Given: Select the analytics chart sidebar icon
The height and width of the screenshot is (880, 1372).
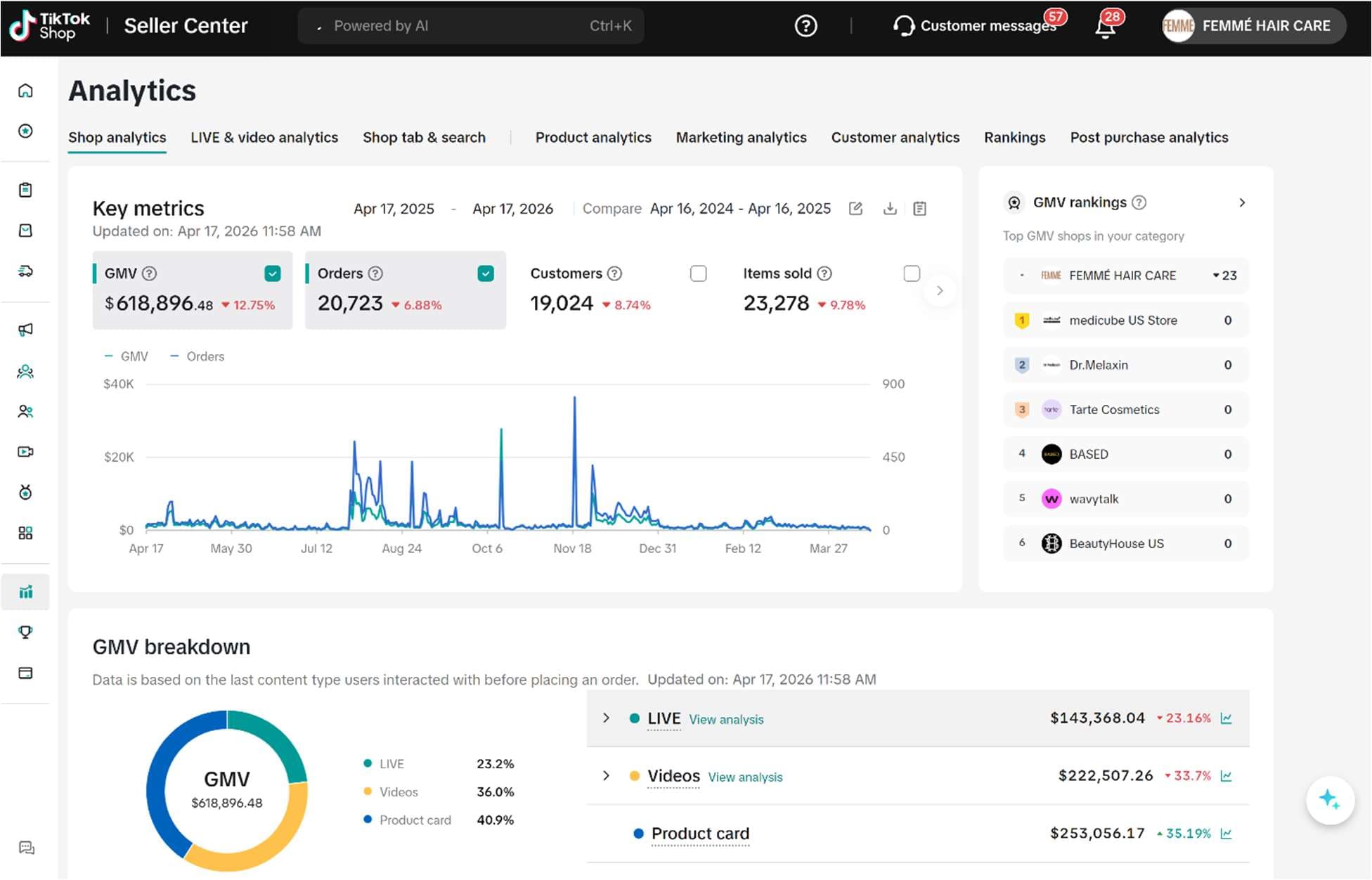Looking at the screenshot, I should (x=25, y=592).
